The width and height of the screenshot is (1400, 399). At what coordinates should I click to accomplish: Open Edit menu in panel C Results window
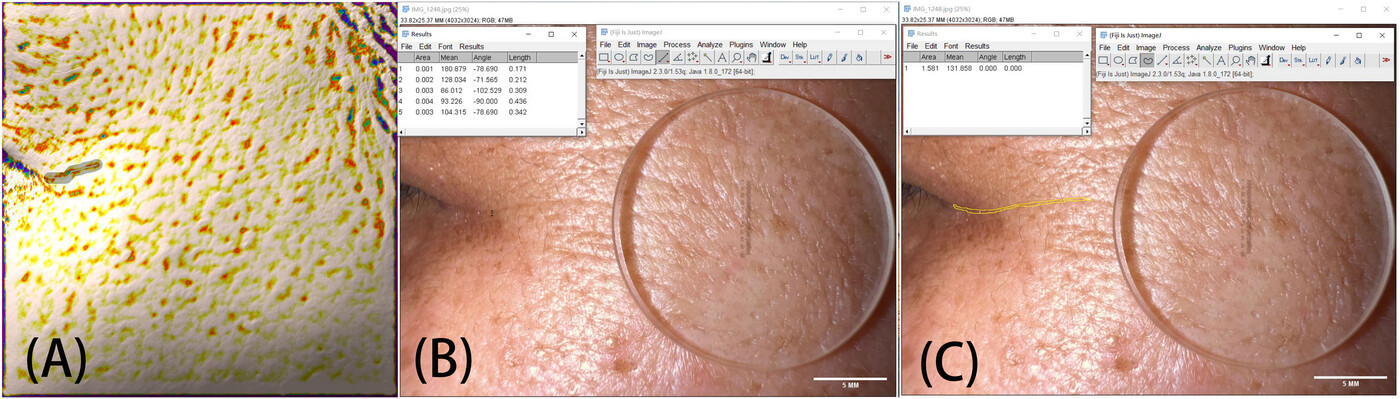pos(931,46)
